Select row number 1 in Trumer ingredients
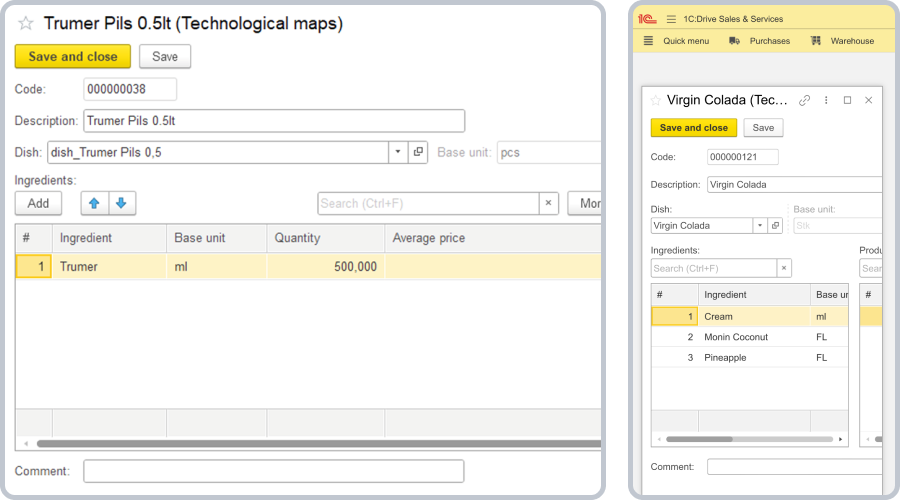The height and width of the screenshot is (500, 900). [34, 266]
